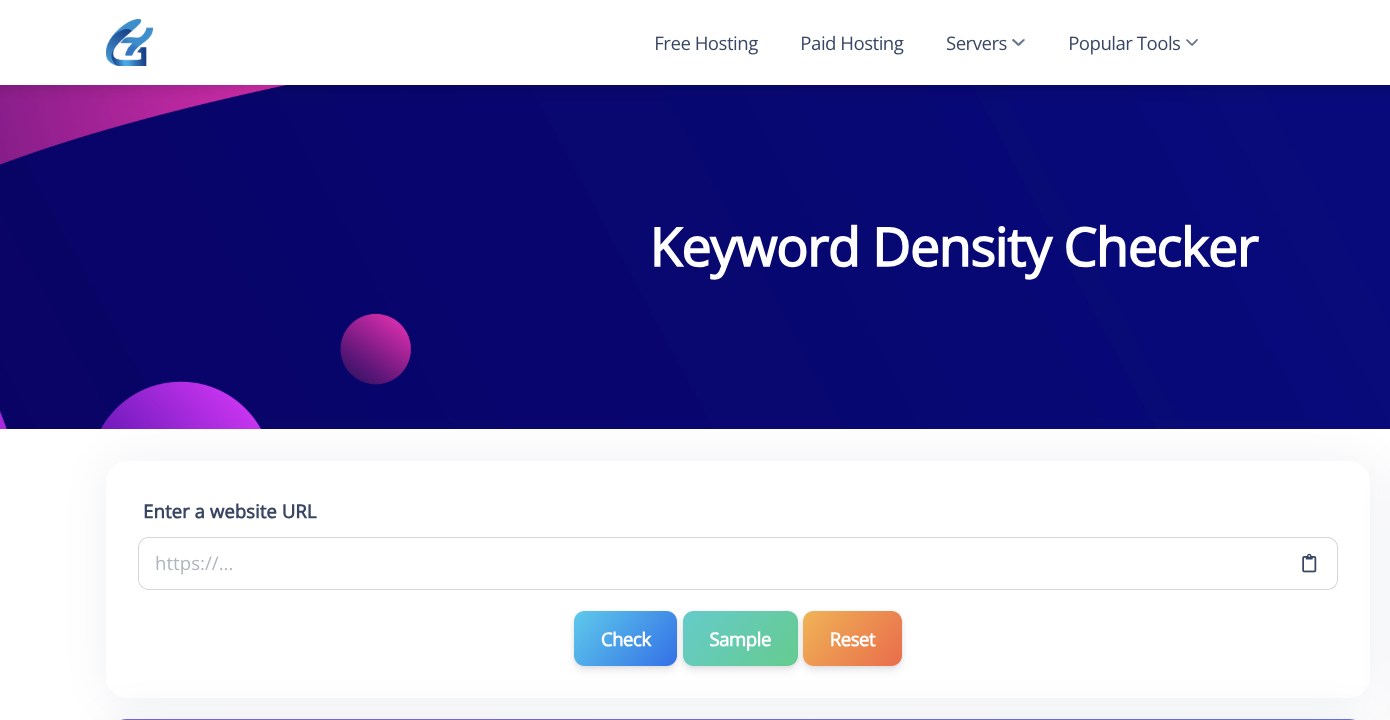Click the small pink sphere in the banner
This screenshot has height=720, width=1390.
(376, 349)
